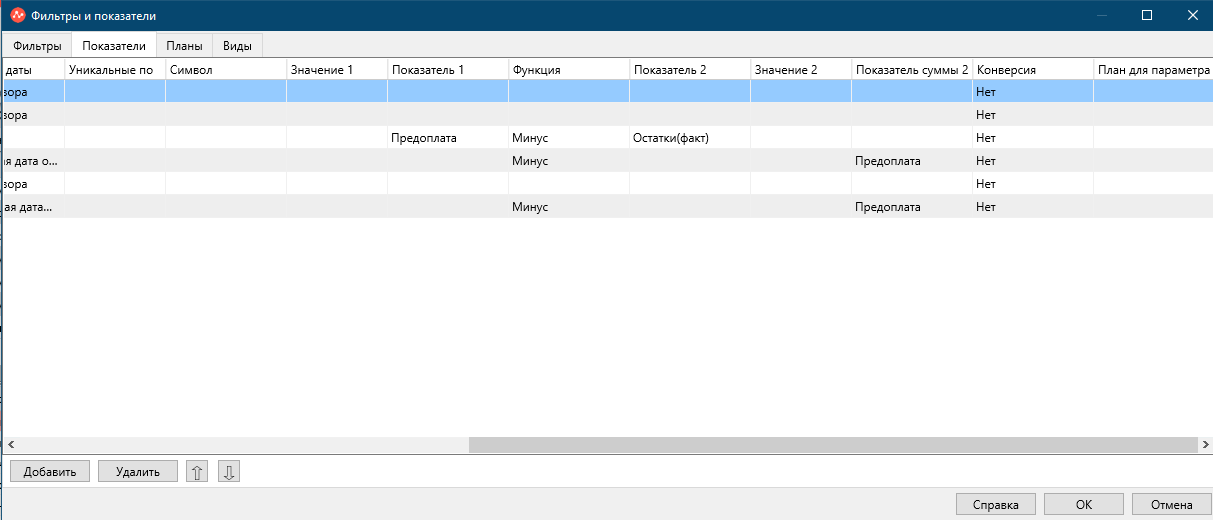Select the Остатки(факт) cell
Viewport: 1213px width, 520px height.
point(690,138)
